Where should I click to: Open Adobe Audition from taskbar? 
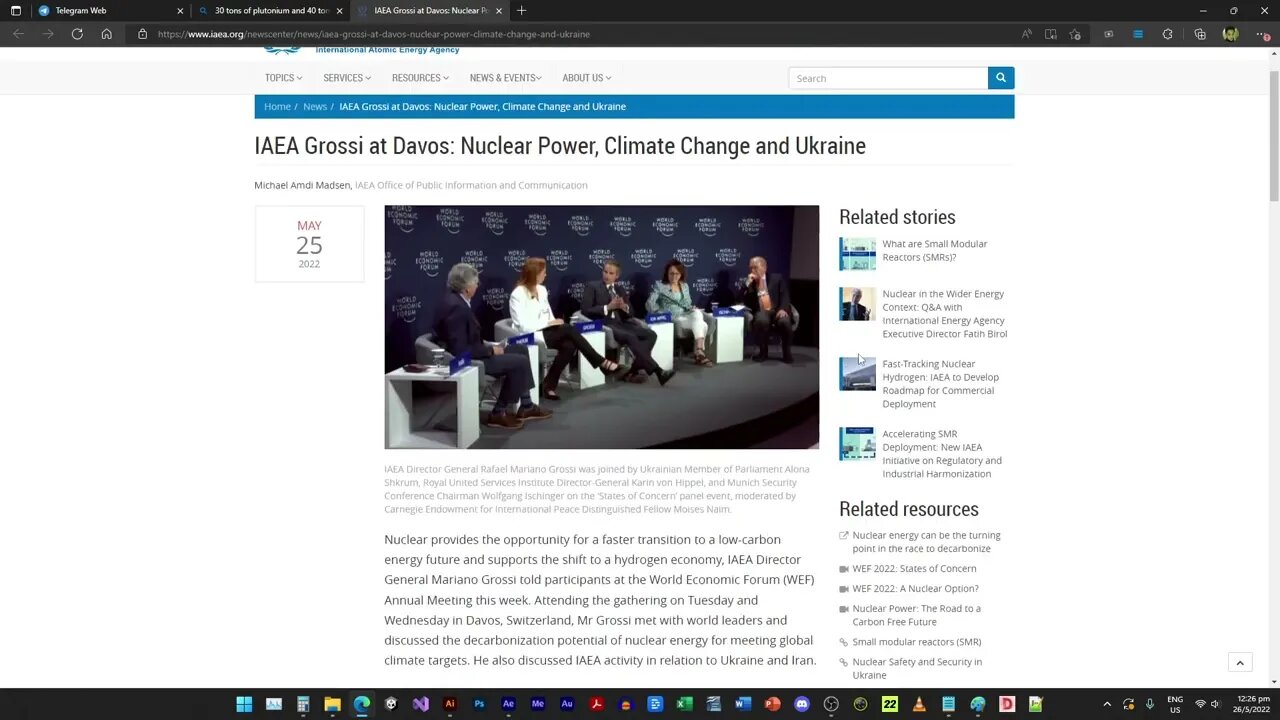click(567, 704)
